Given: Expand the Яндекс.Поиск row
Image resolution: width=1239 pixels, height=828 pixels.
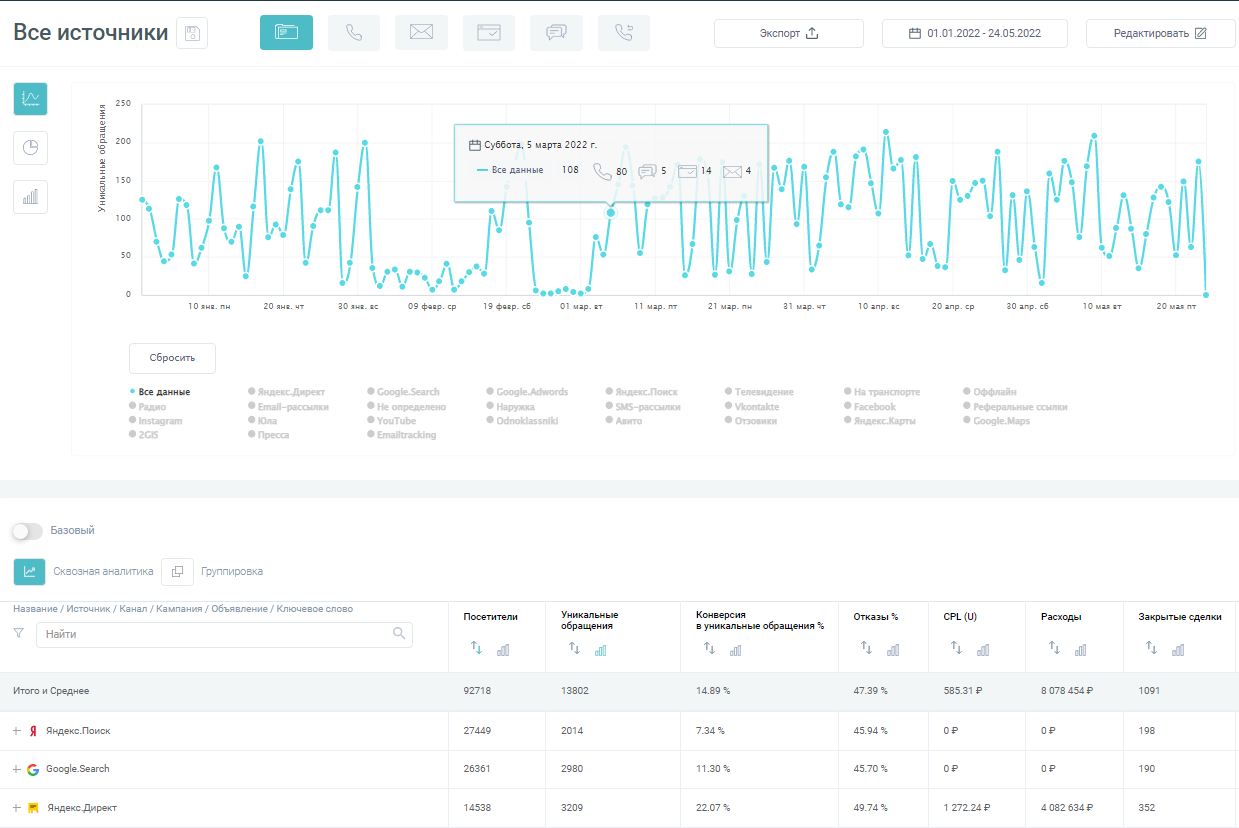Looking at the screenshot, I should pyautogui.click(x=17, y=731).
